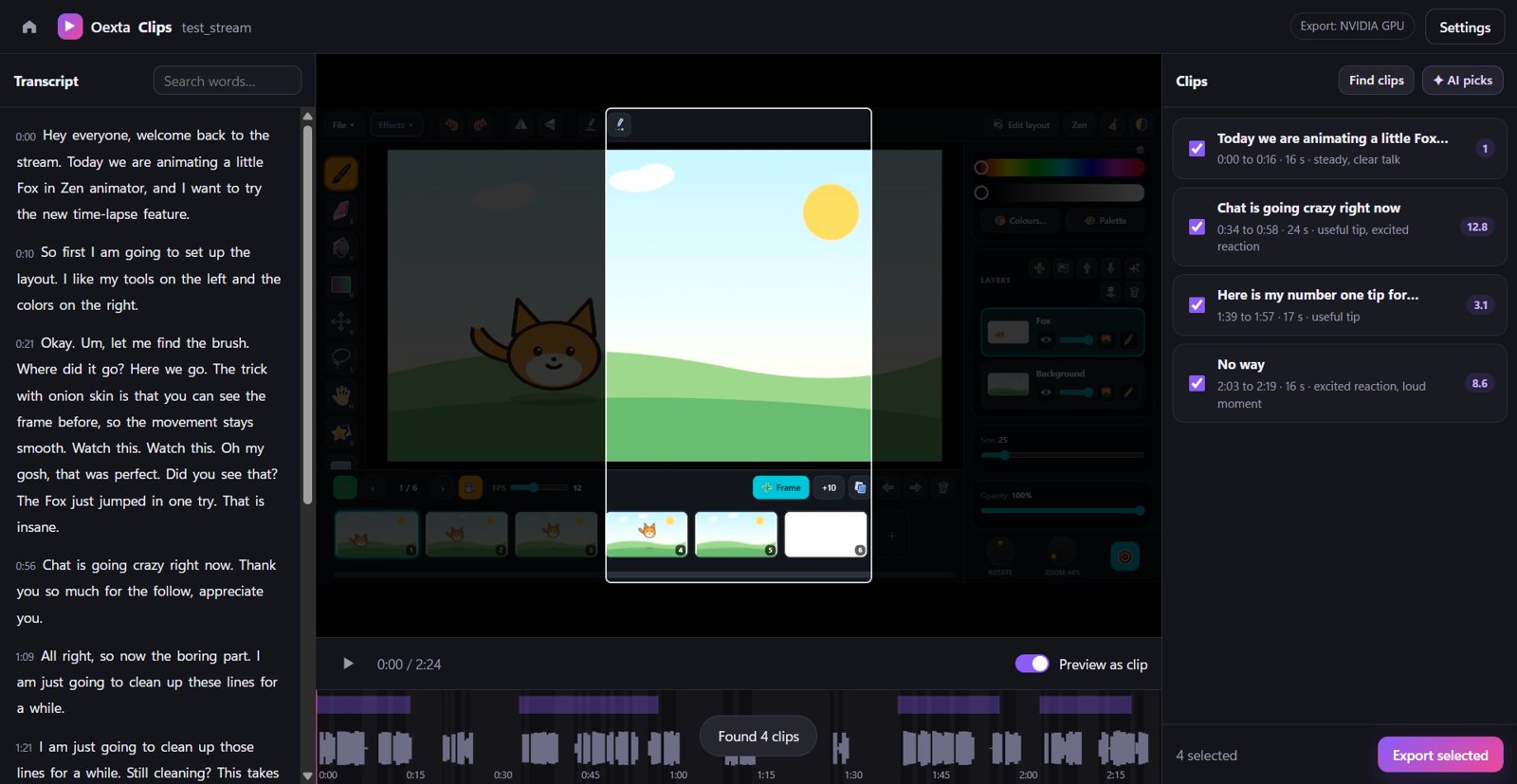
Task: Click Find clips
Action: pos(1376,81)
